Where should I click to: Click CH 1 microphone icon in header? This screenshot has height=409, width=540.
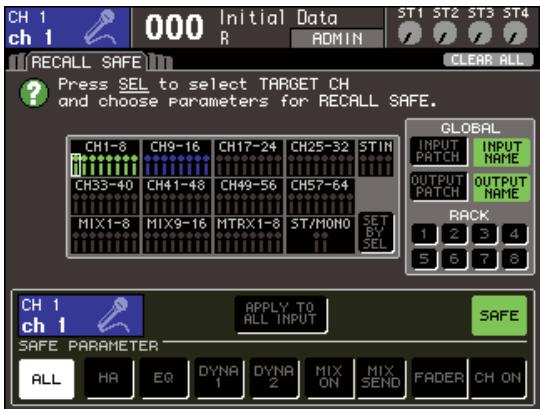click(x=100, y=27)
